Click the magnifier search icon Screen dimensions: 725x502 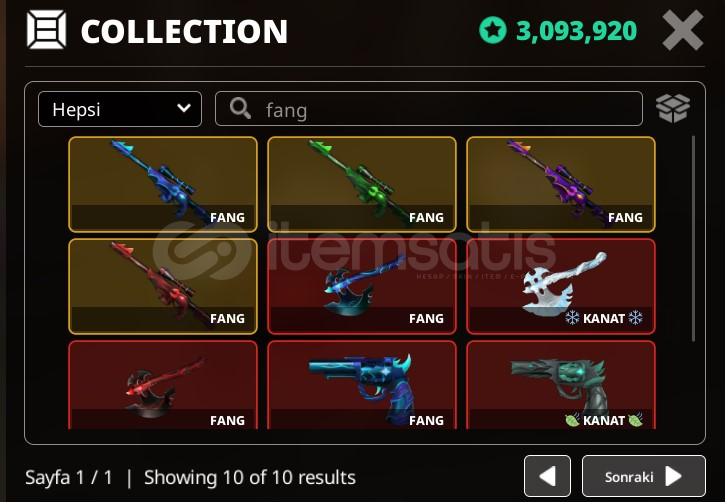(x=240, y=109)
